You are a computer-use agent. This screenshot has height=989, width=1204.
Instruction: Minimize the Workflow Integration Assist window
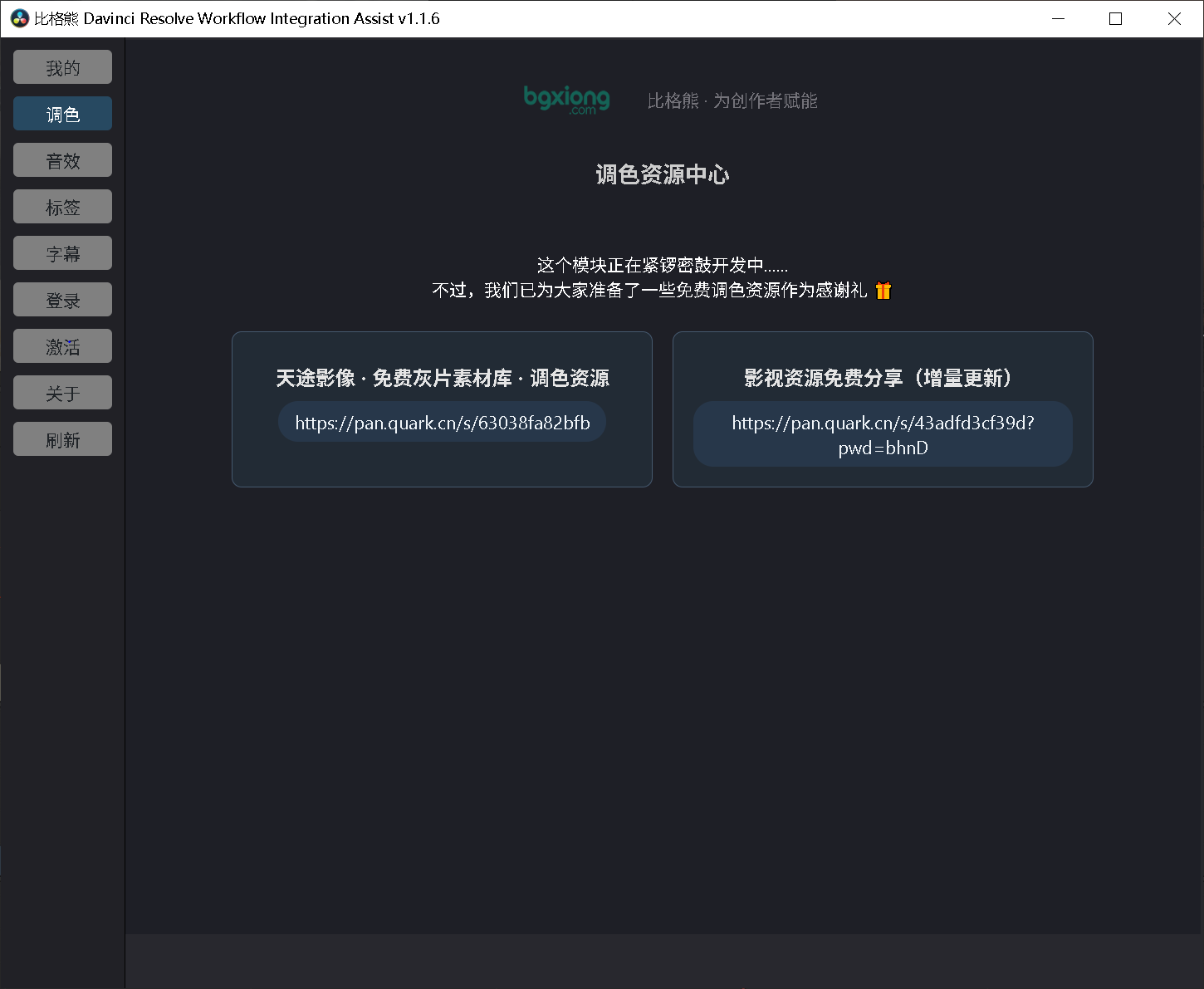[1058, 18]
